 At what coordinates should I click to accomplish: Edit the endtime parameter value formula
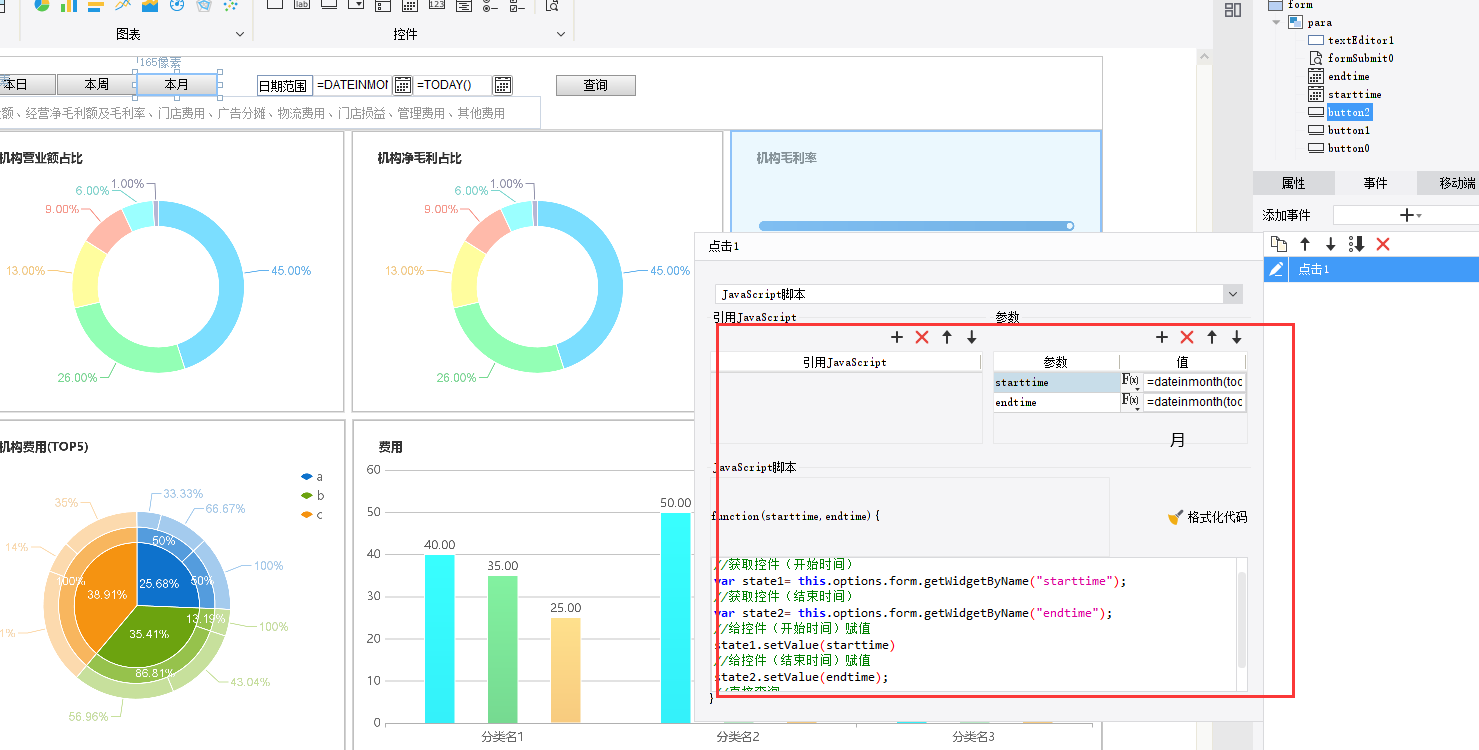tap(1195, 402)
